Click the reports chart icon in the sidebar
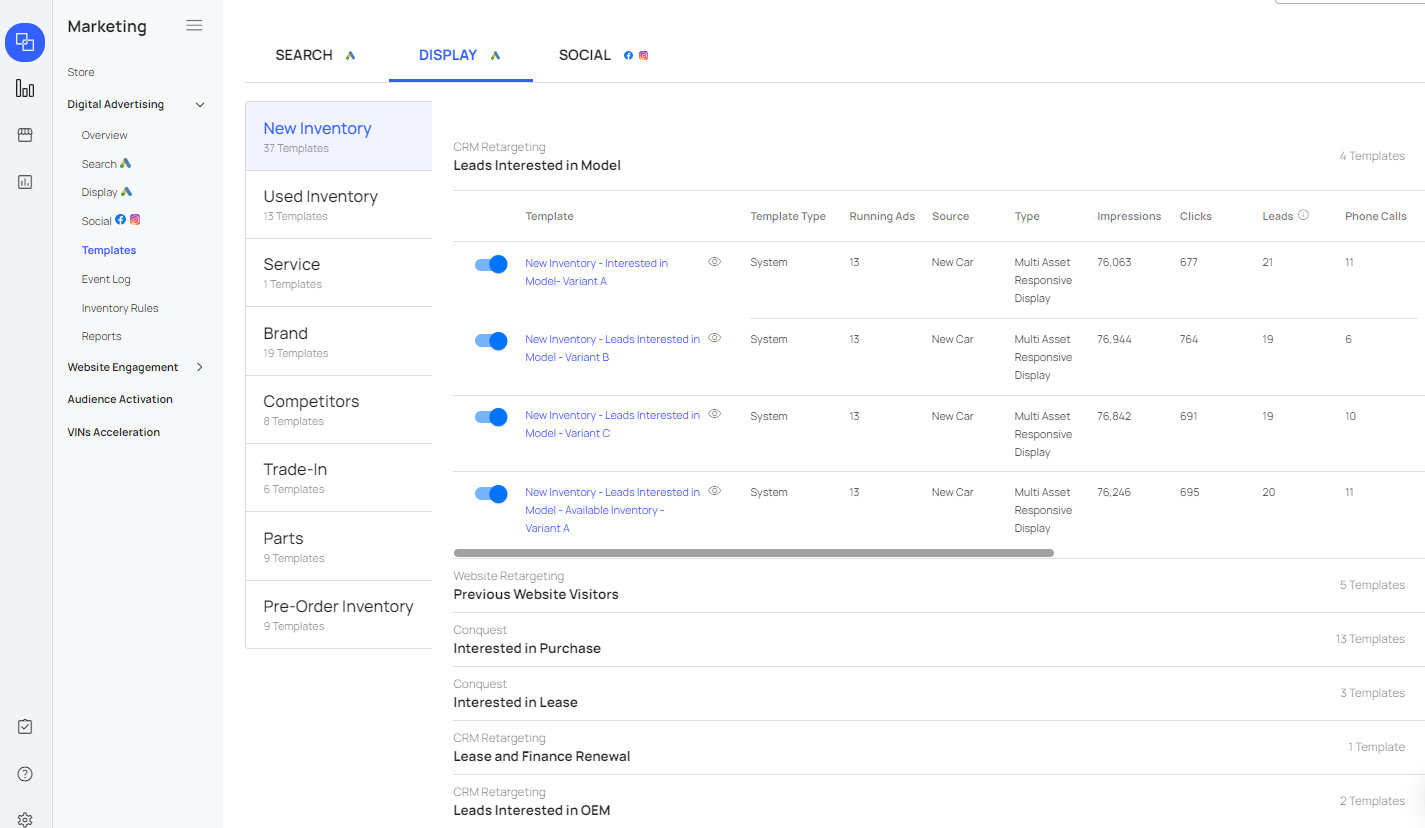 24,181
